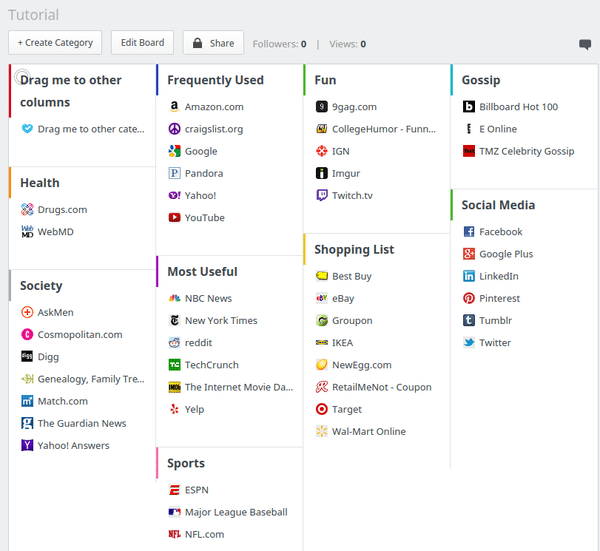Image resolution: width=600 pixels, height=551 pixels.
Task: Select the Social Media category header
Action: click(498, 205)
